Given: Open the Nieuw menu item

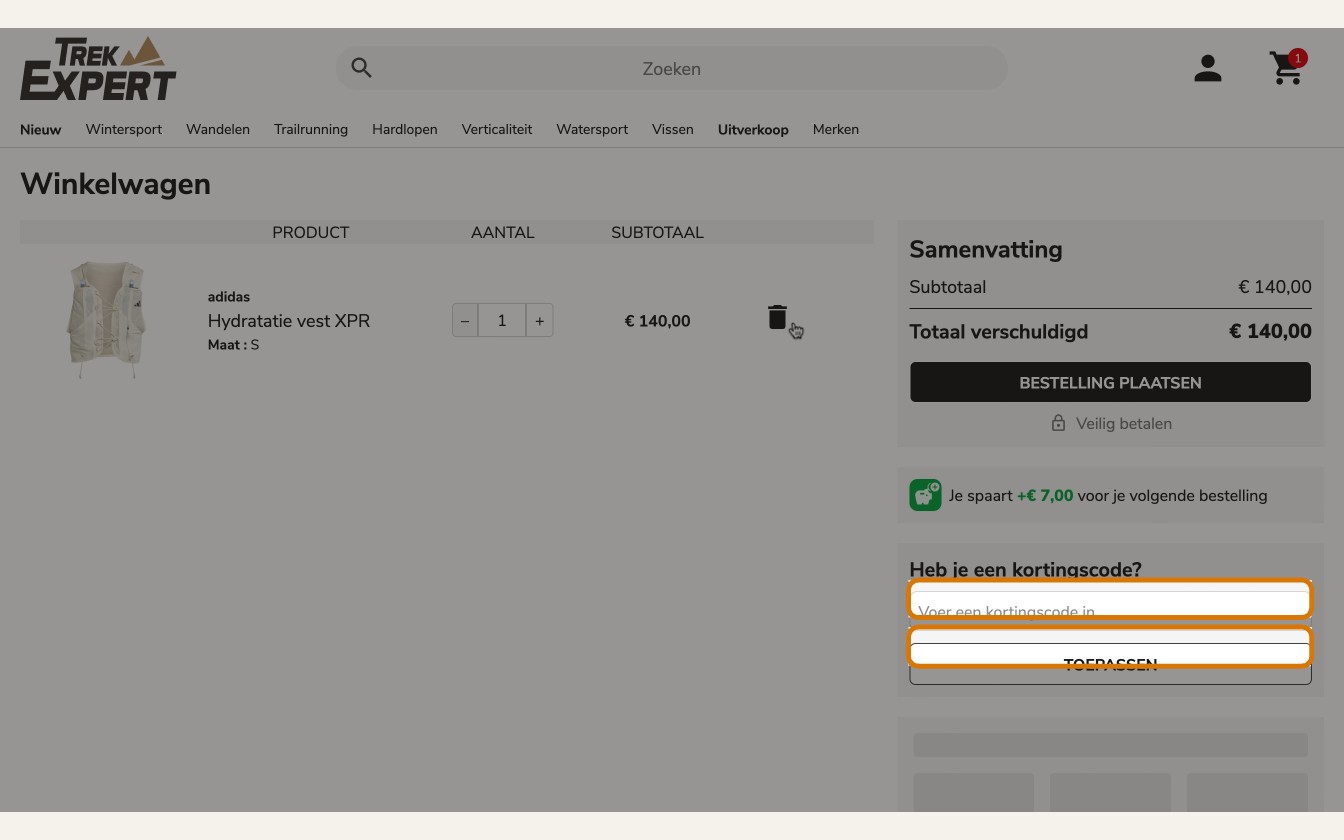Looking at the screenshot, I should click(41, 129).
